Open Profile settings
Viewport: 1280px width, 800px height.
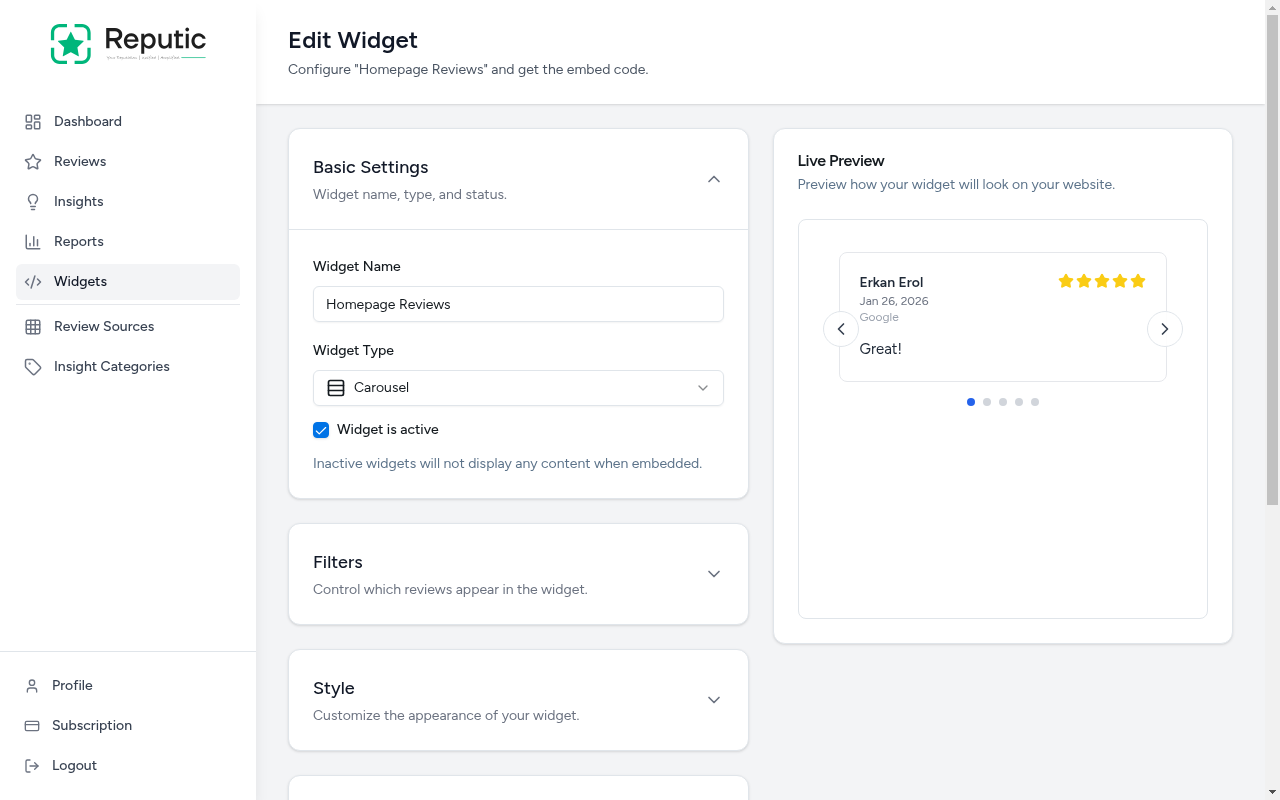click(x=72, y=685)
